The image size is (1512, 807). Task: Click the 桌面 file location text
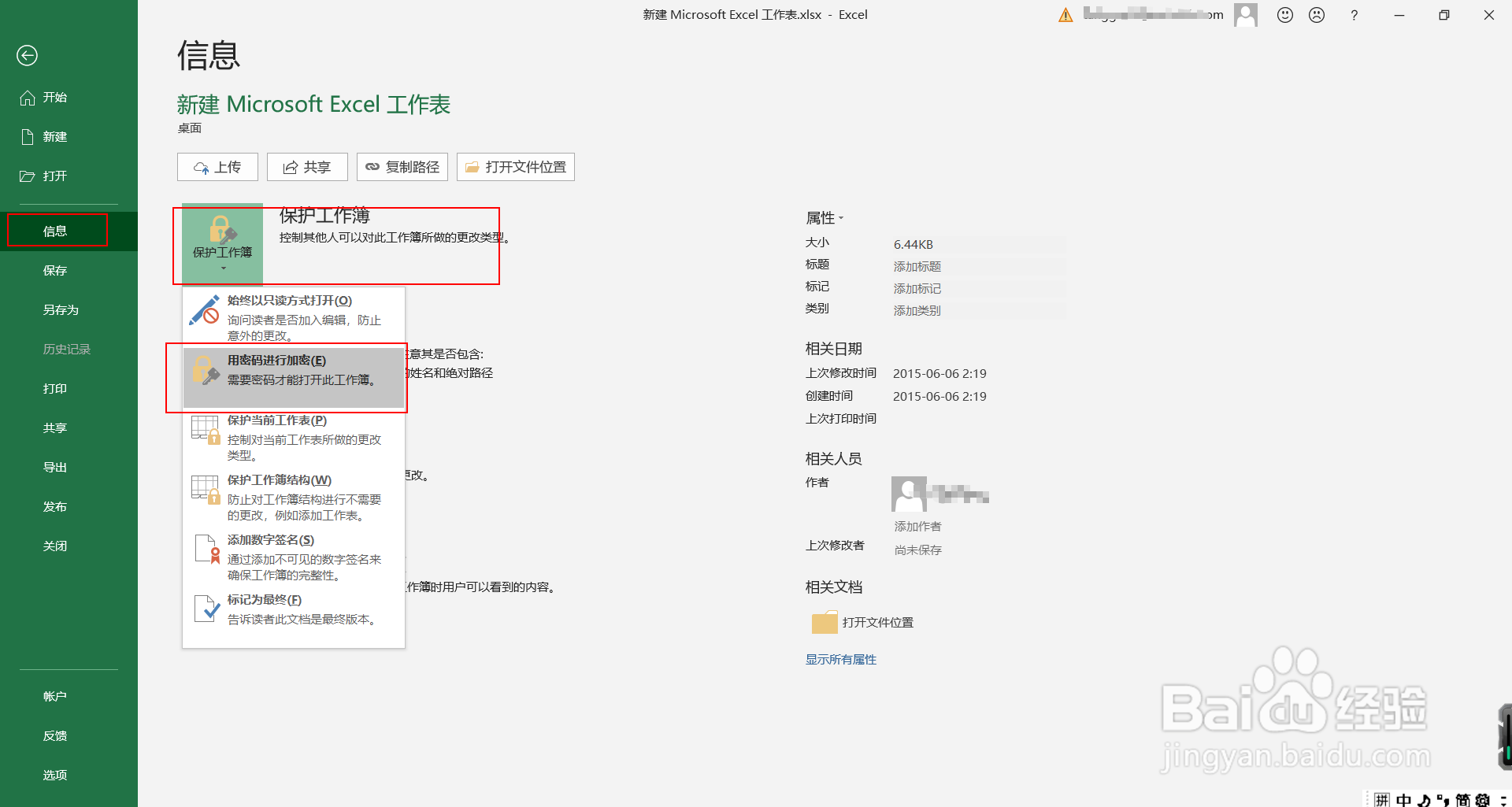coord(190,128)
